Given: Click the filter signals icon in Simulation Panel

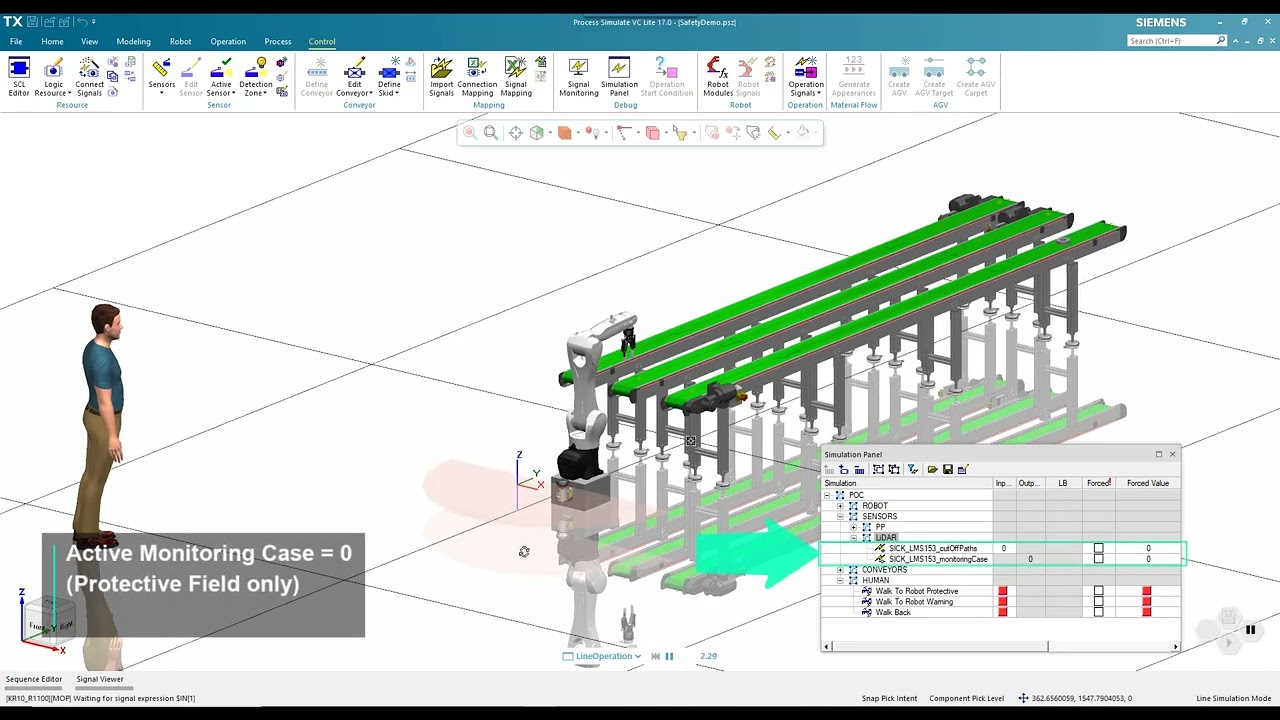Looking at the screenshot, I should (913, 469).
